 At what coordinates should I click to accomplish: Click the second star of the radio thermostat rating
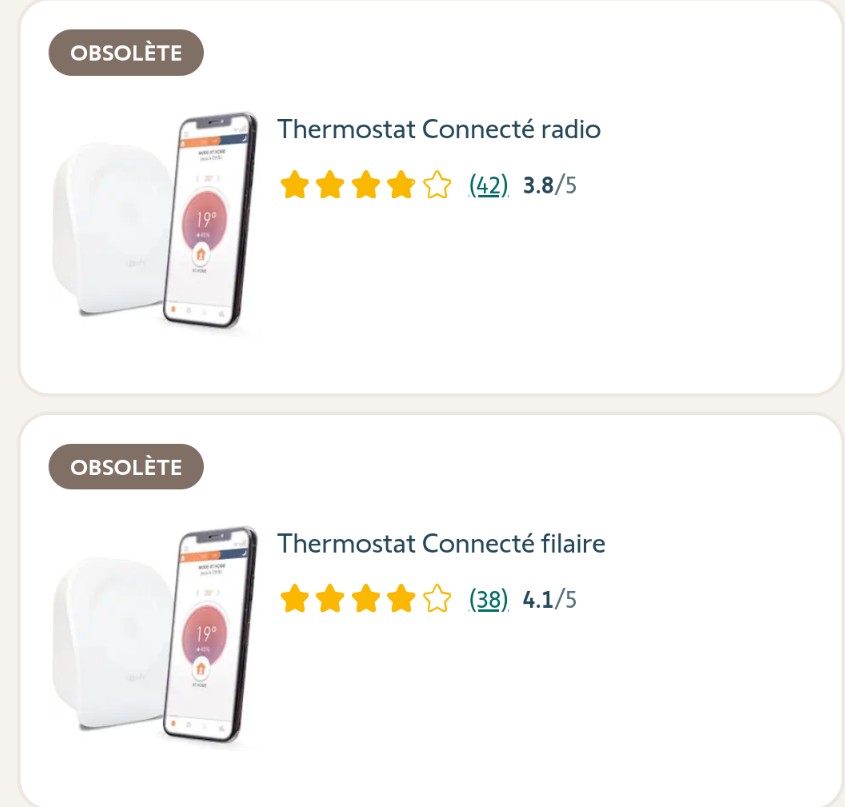[x=329, y=185]
